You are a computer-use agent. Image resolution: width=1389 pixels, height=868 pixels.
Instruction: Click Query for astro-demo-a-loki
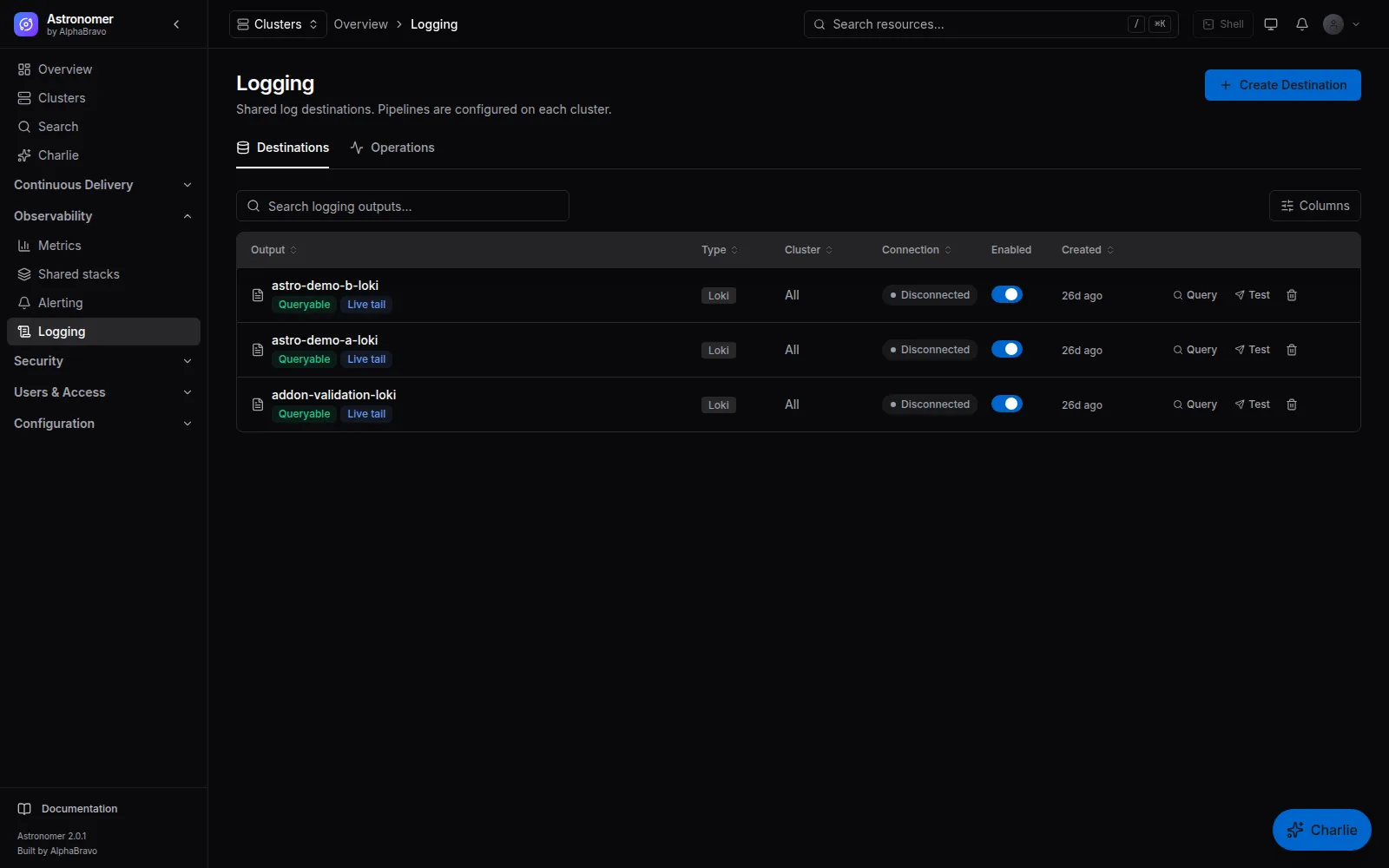click(1195, 350)
